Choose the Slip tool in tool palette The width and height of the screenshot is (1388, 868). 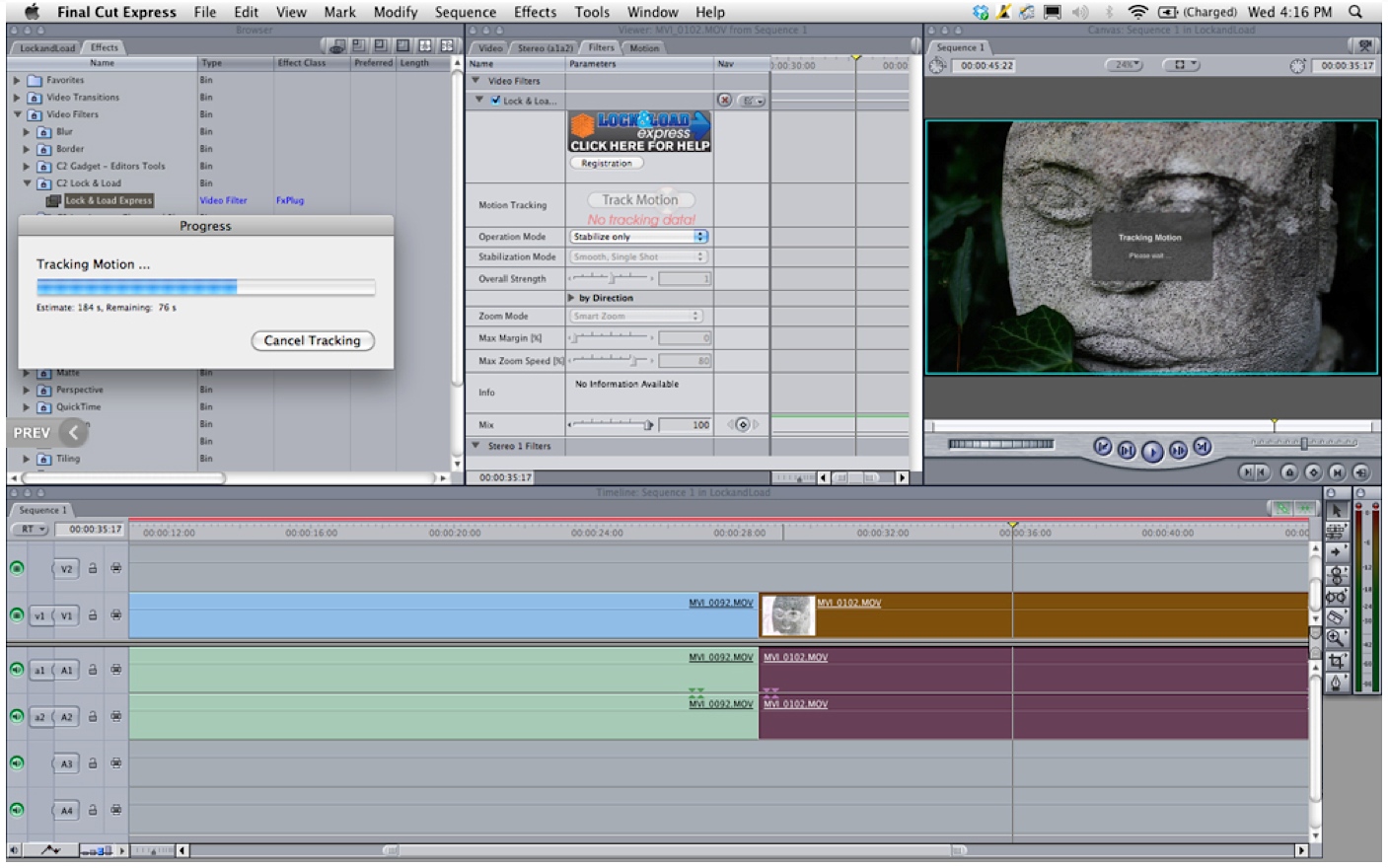click(1337, 596)
